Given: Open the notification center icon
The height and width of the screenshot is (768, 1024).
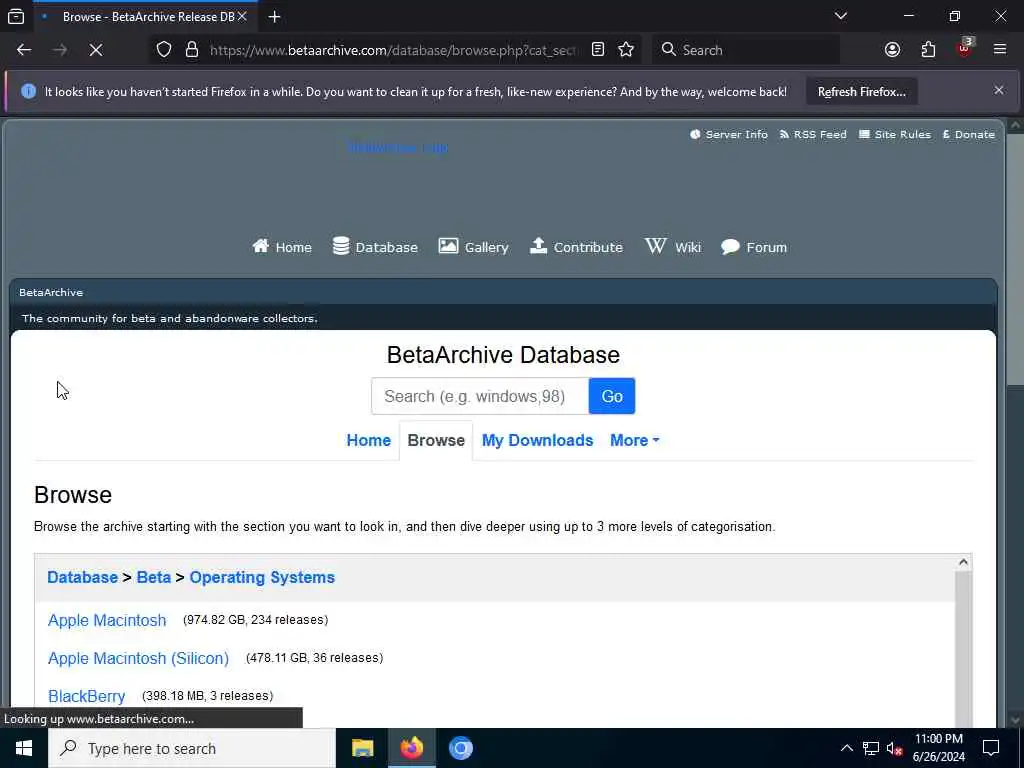Looking at the screenshot, I should click(991, 748).
